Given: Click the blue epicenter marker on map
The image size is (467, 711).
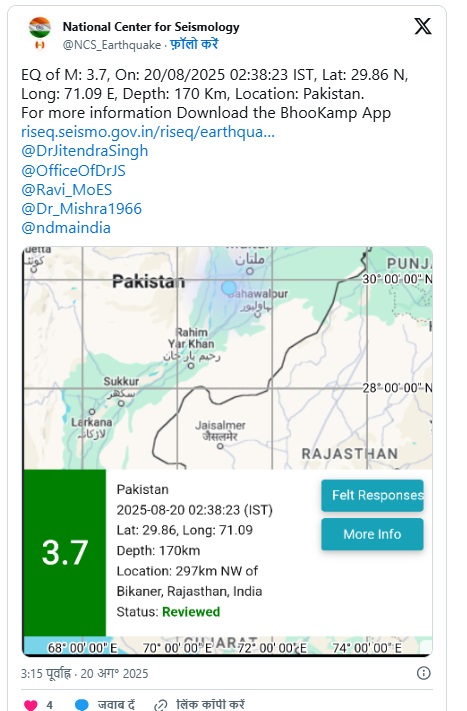Looking at the screenshot, I should point(229,287).
